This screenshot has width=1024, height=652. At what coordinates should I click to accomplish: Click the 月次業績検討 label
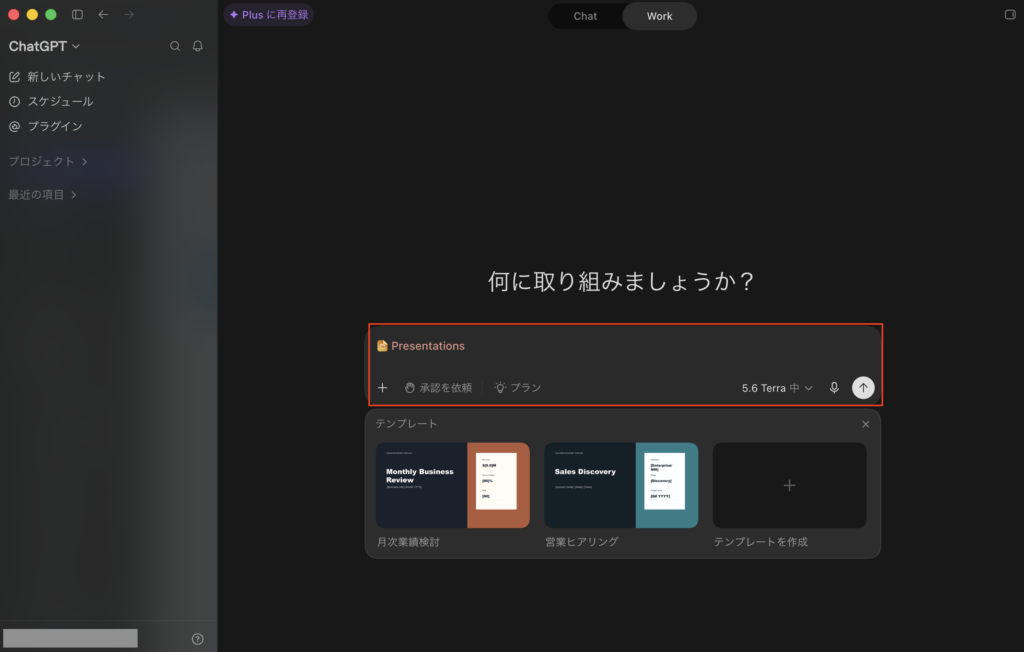tap(408, 542)
